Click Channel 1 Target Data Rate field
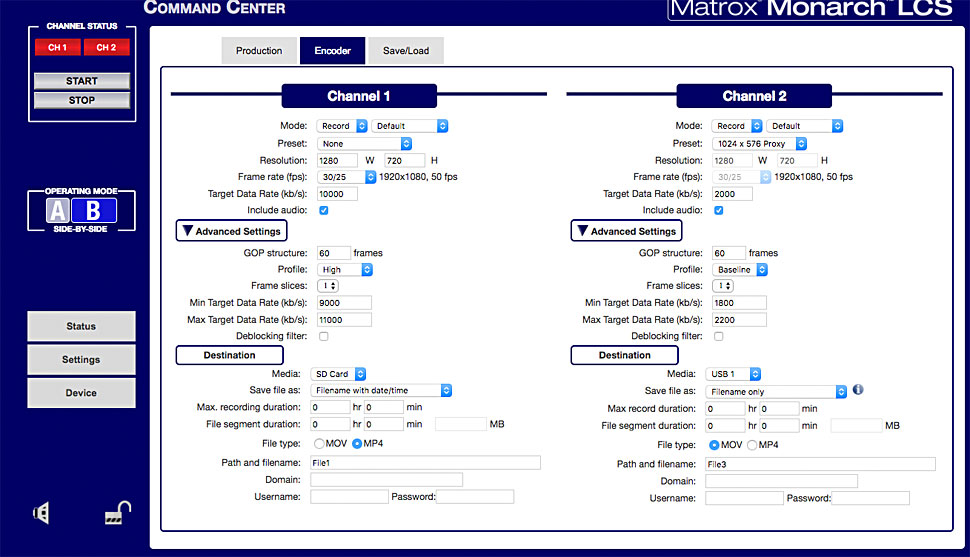This screenshot has width=970, height=557. click(337, 194)
